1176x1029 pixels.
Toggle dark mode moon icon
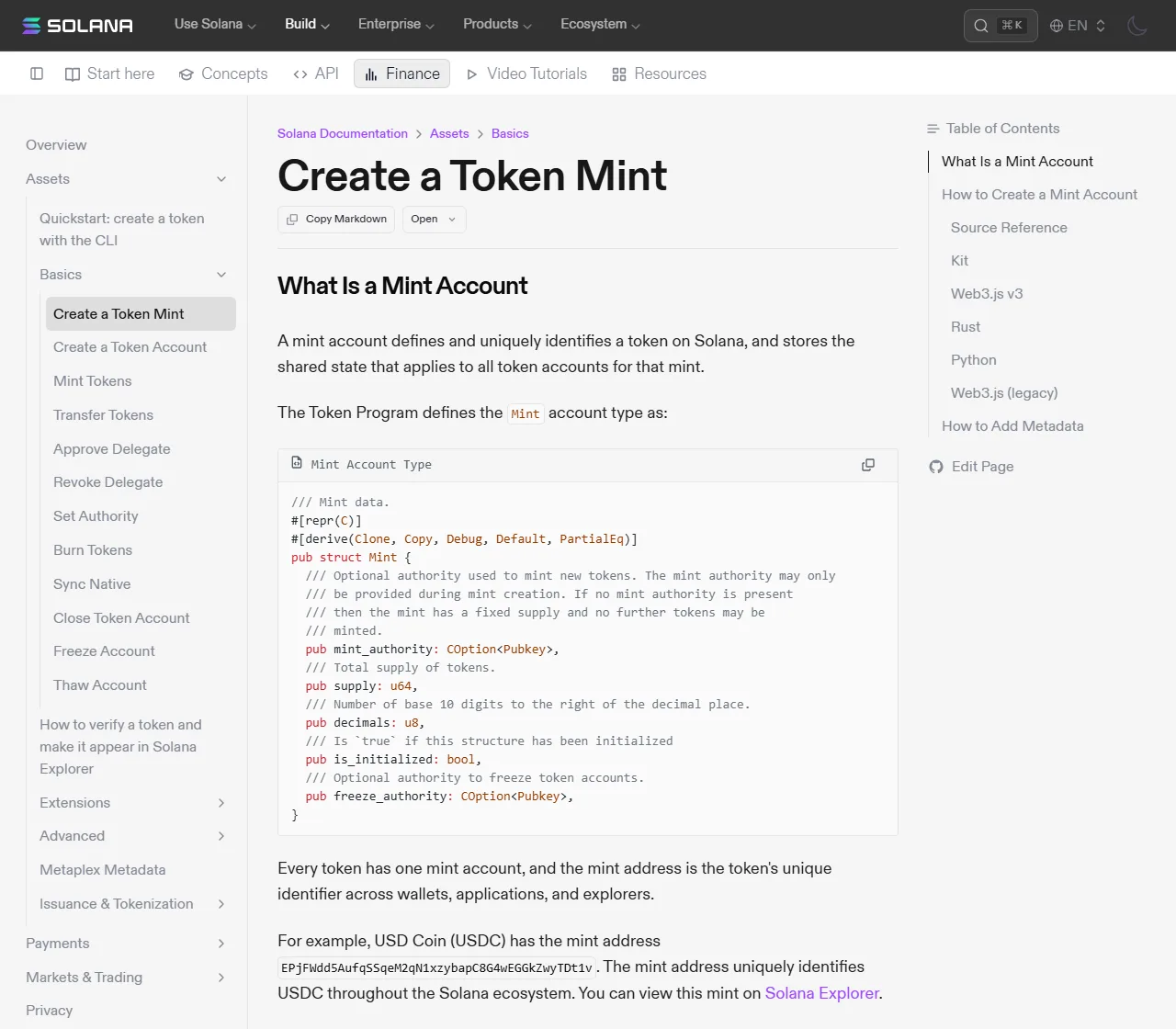coord(1137,26)
